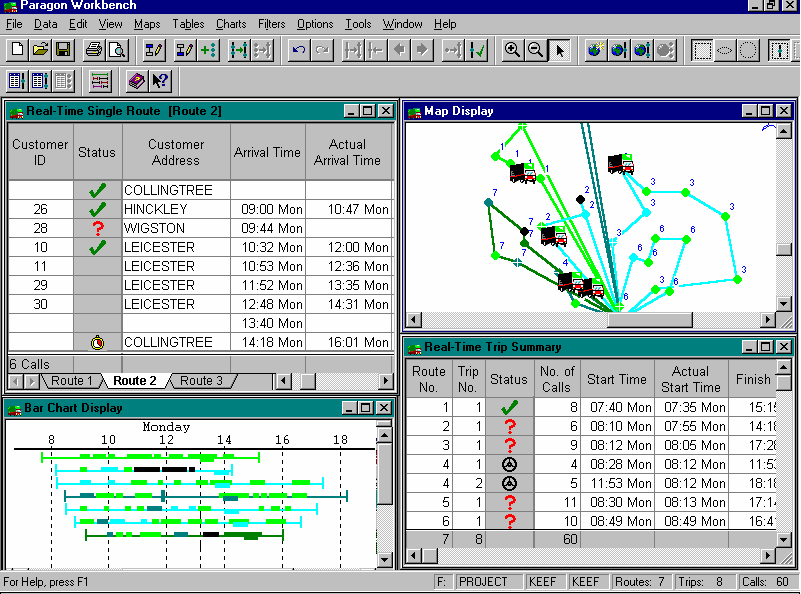Select the HINCKLEY address cell
801x594 pixels.
[x=176, y=209]
